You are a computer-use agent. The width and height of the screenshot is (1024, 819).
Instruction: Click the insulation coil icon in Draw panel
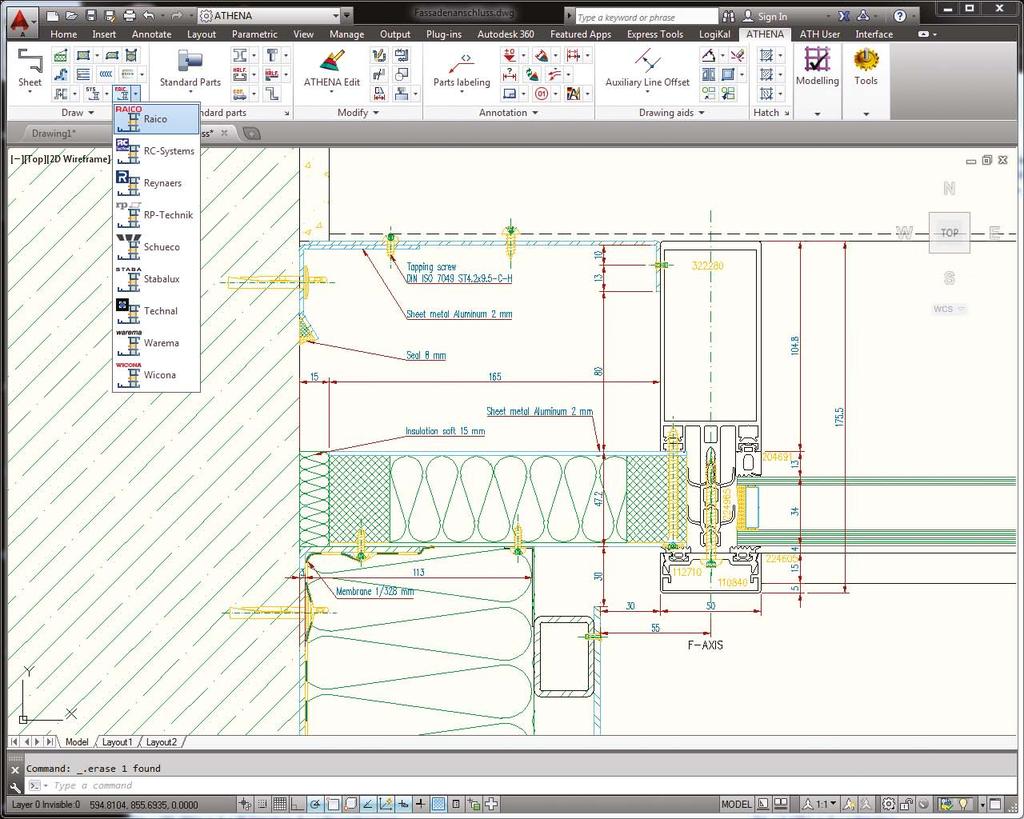point(106,74)
